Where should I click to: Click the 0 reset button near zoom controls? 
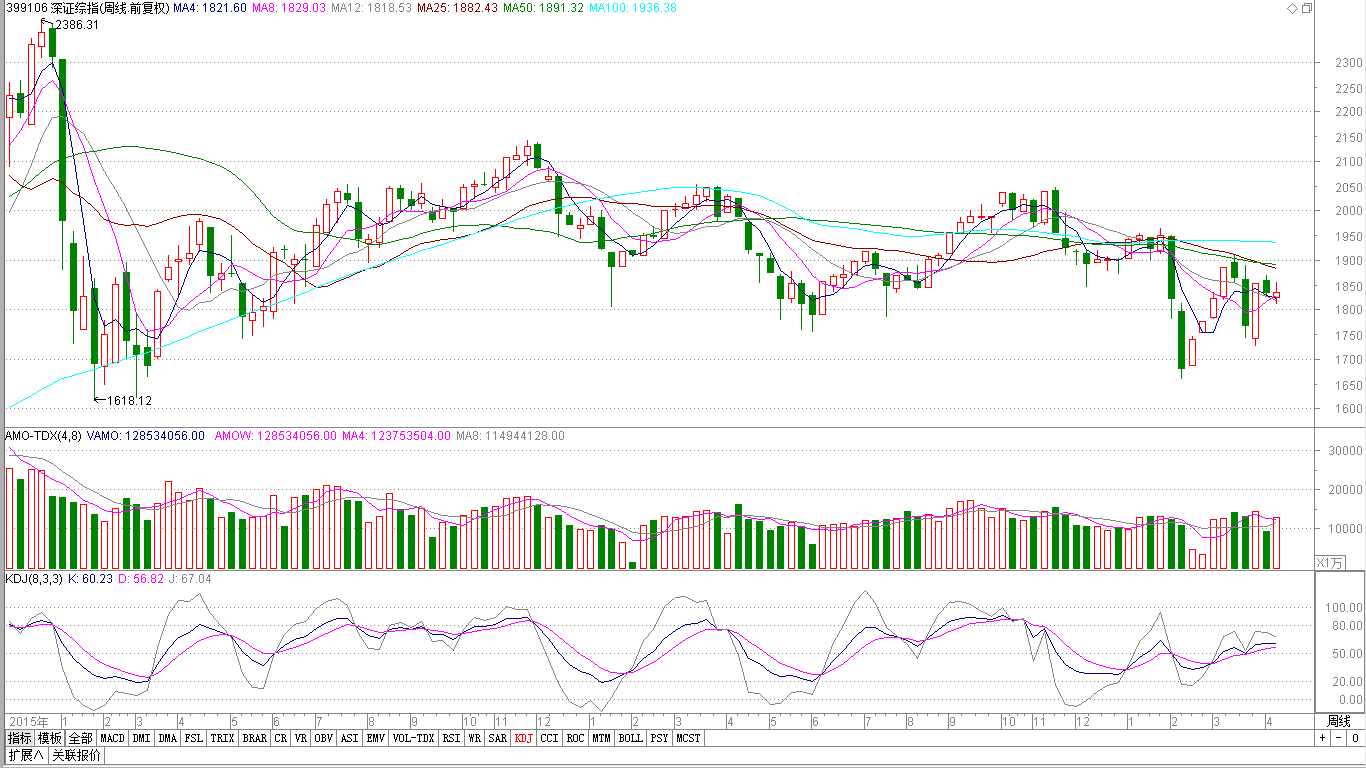pos(1354,738)
